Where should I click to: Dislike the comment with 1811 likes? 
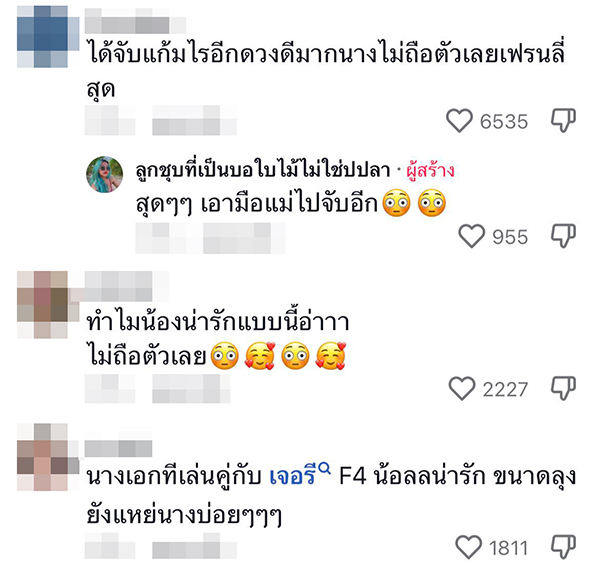[x=563, y=547]
